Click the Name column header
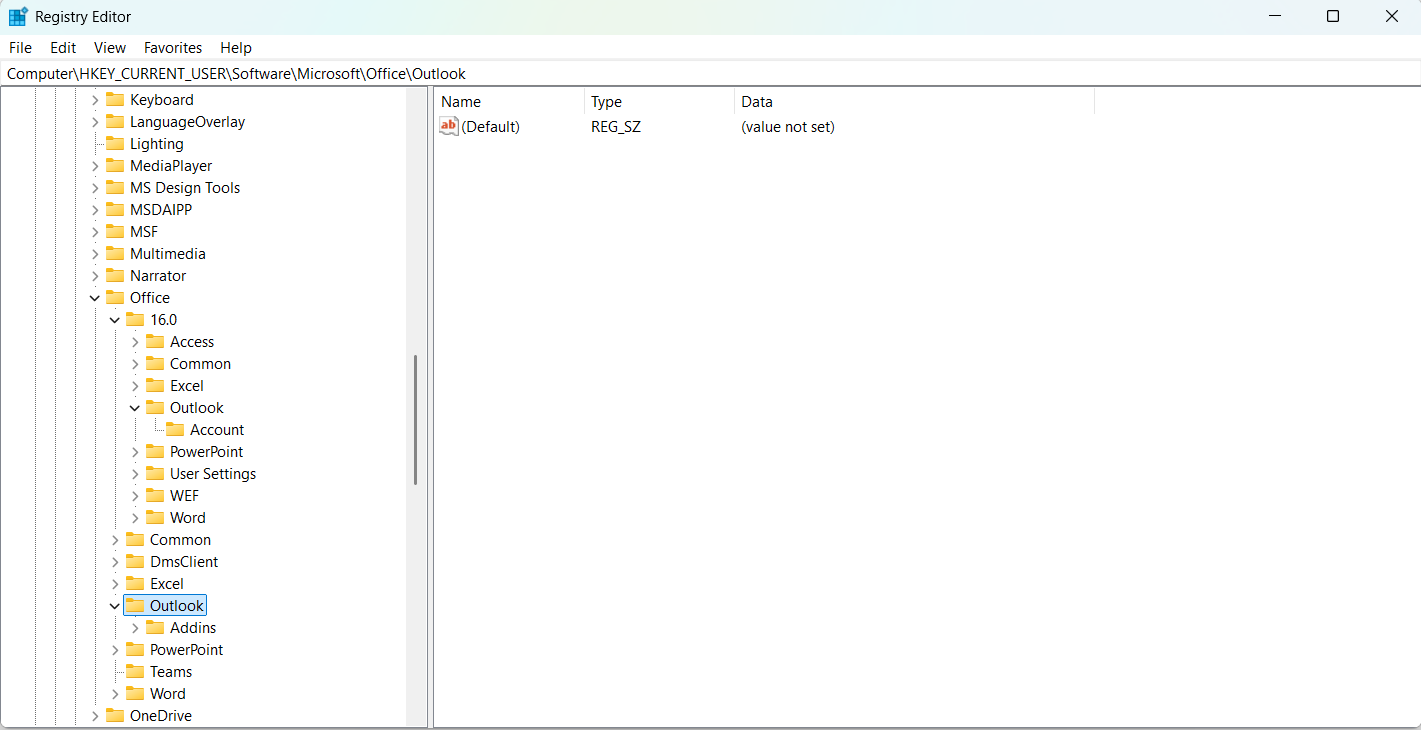Image resolution: width=1421 pixels, height=730 pixels. tap(461, 101)
